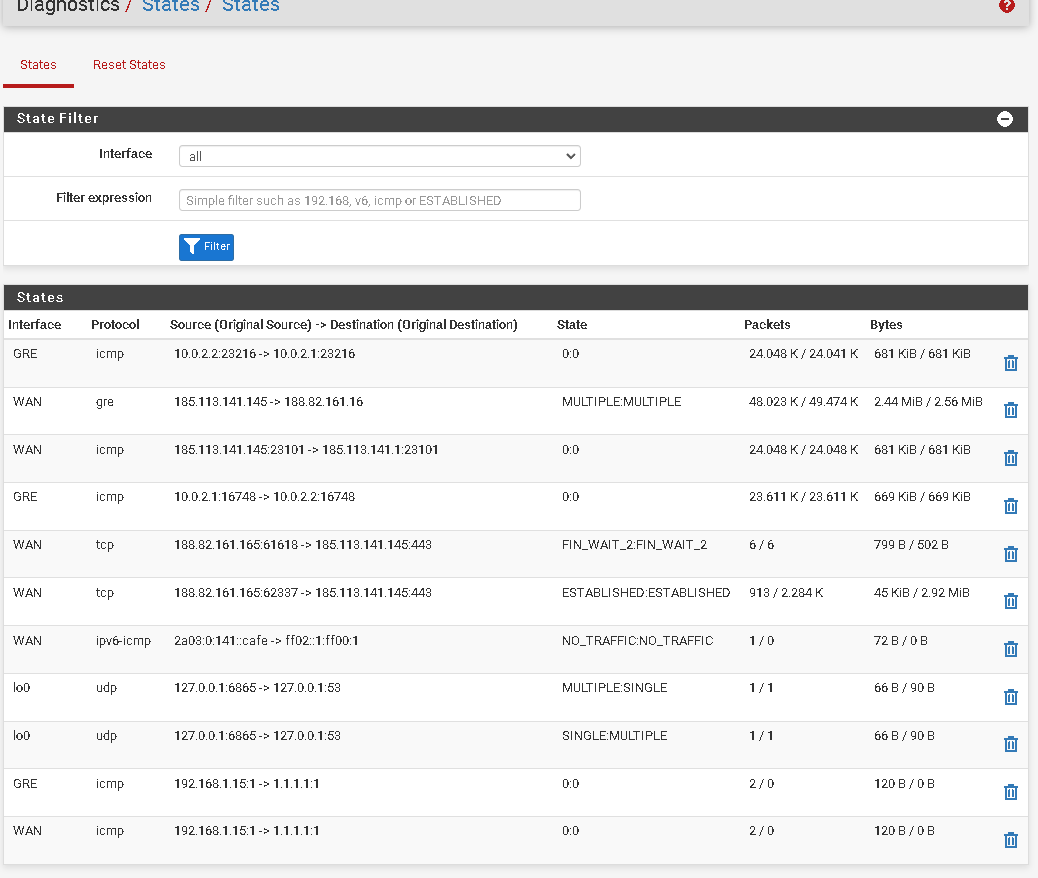
Task: Switch to the Reset States tab
Action: [129, 65]
